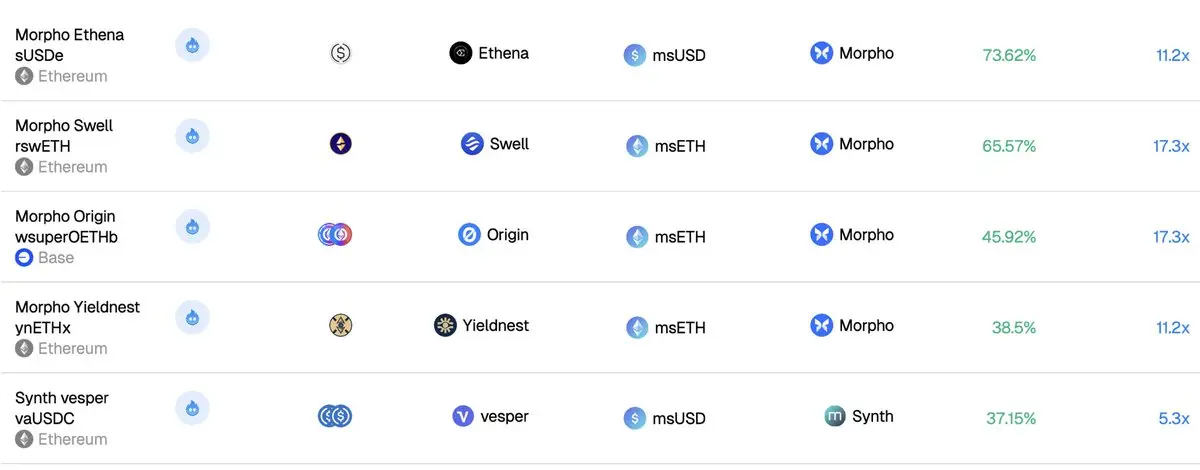The height and width of the screenshot is (470, 1200).
Task: Open the Morpho Ethena sUSDe strategy
Action: [70, 44]
